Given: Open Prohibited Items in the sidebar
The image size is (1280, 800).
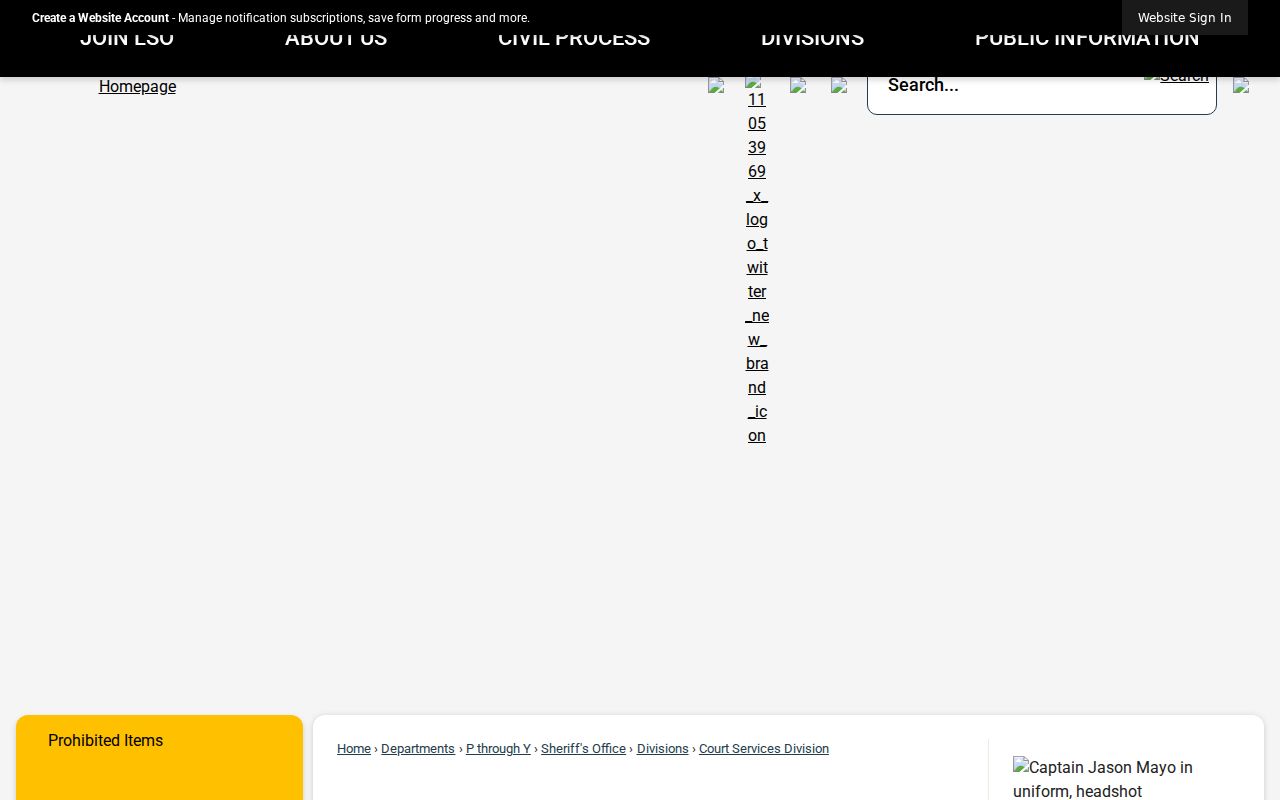Looking at the screenshot, I should [x=105, y=741].
